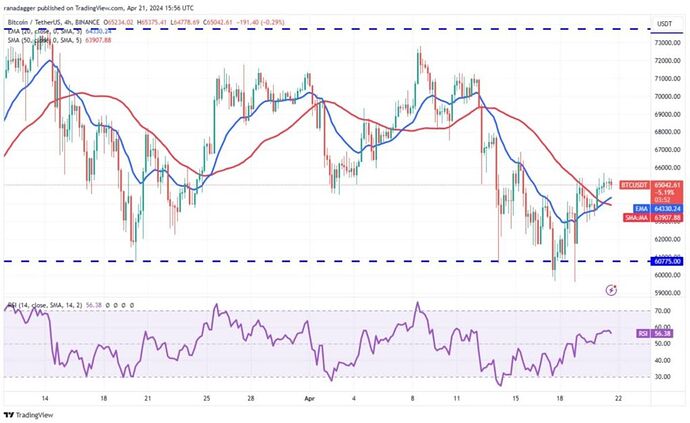
Task: Click the 60775.00 support level label
Action: (x=667, y=261)
